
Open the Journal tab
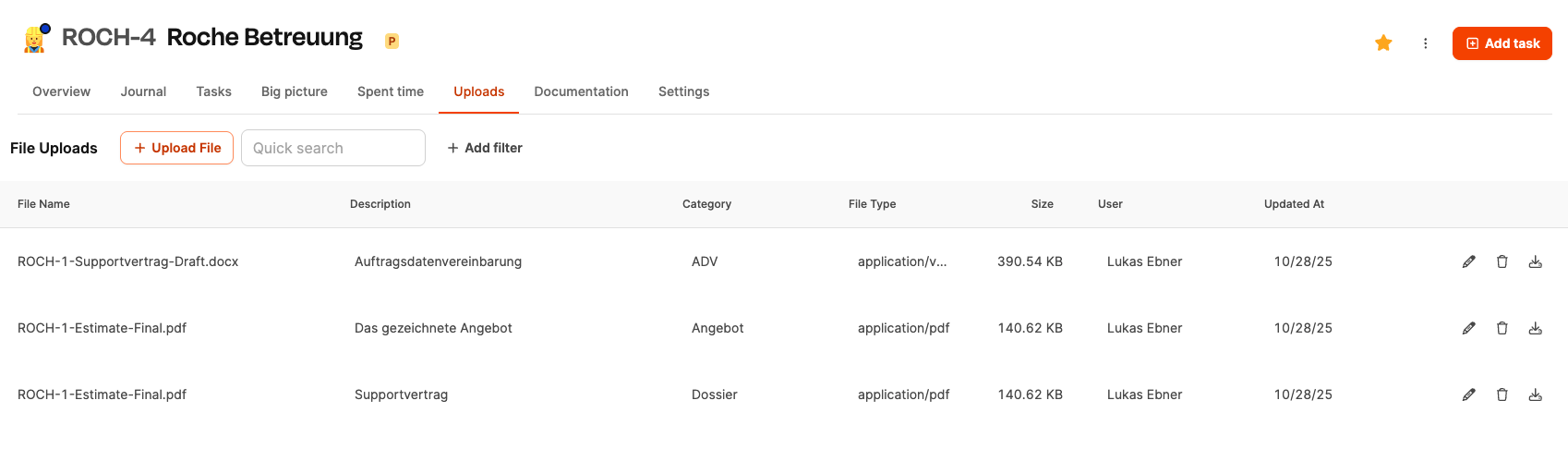(143, 91)
